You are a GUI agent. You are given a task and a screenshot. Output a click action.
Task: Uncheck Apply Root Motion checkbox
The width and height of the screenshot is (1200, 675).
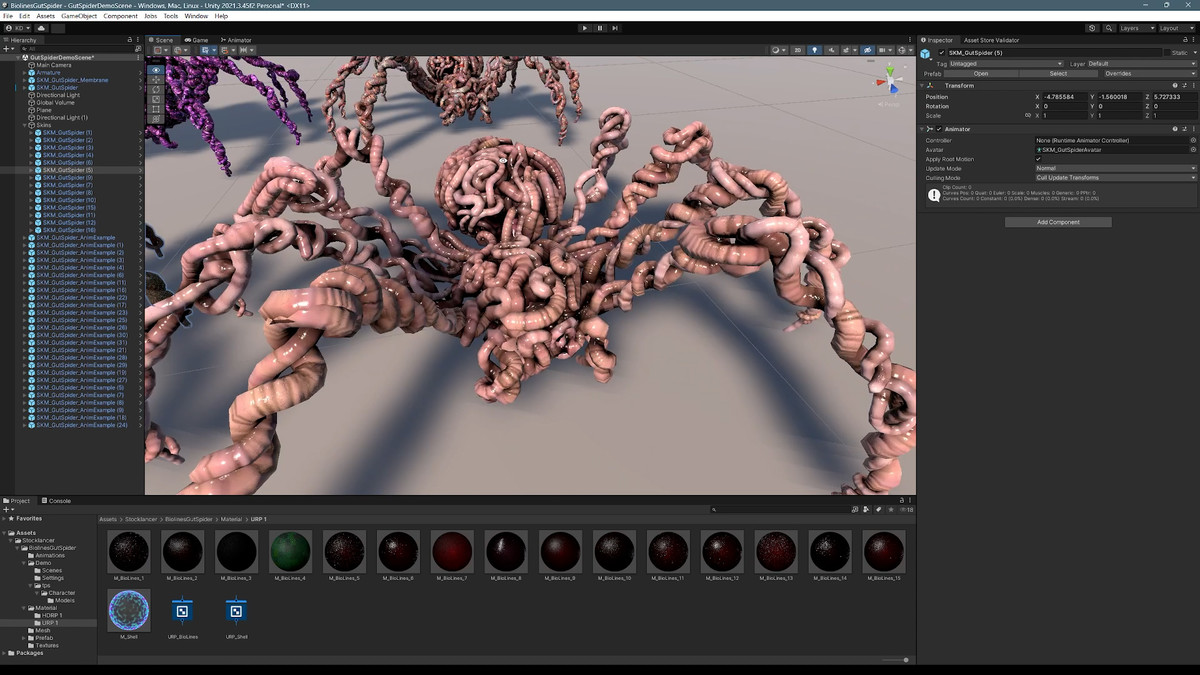point(1038,159)
